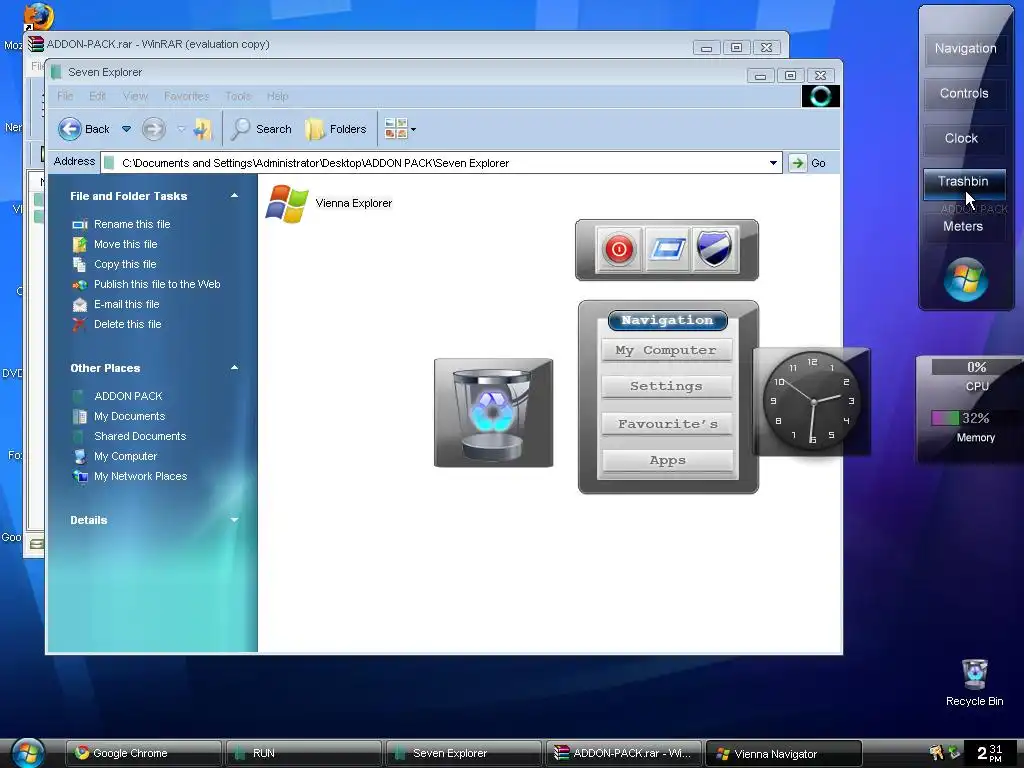
Task: Open the File menu
Action: click(x=65, y=96)
